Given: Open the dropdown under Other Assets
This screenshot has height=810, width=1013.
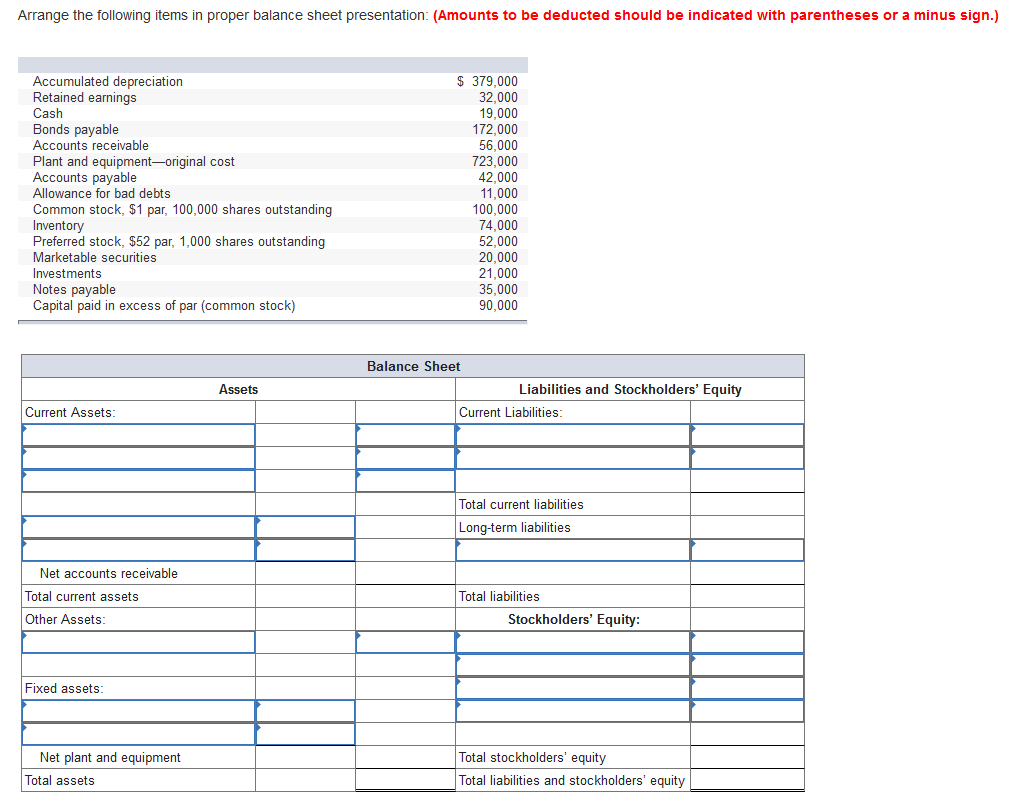Looking at the screenshot, I should [x=138, y=641].
